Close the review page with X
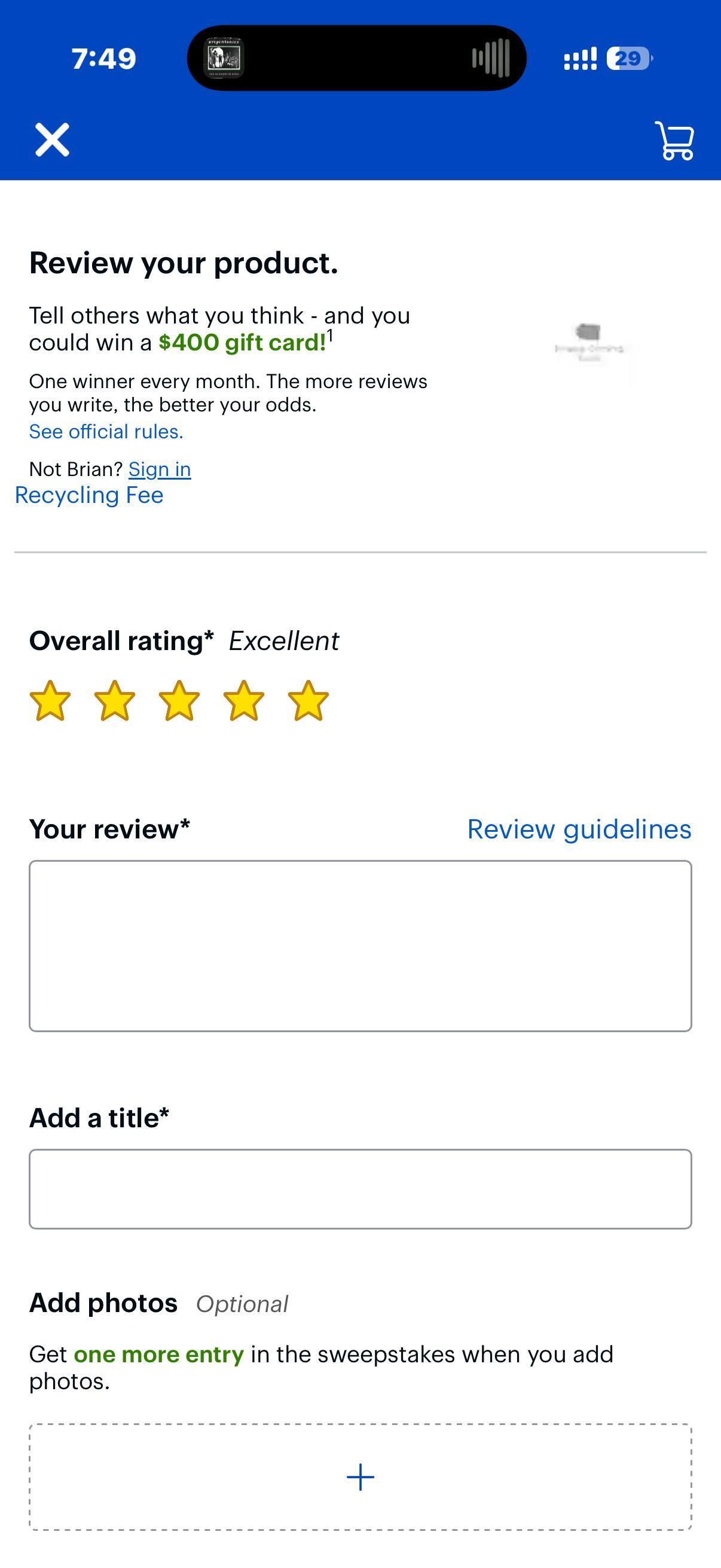The width and height of the screenshot is (721, 1568). click(x=53, y=140)
